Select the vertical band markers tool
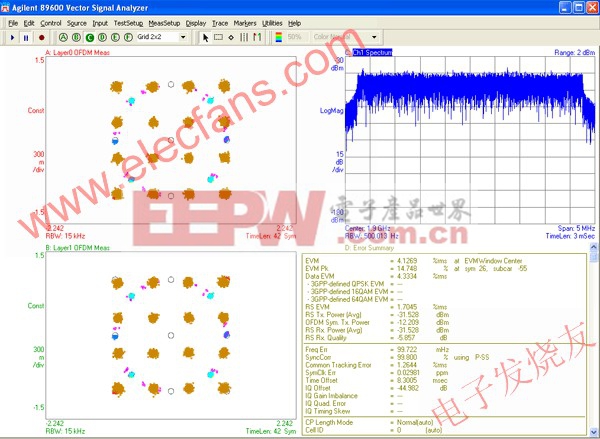Viewport: 600px width, 439px height. pyautogui.click(x=244, y=38)
